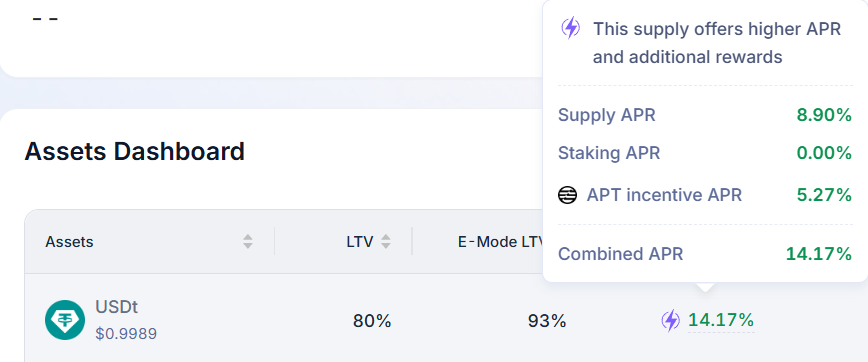
Task: Click the APT token icon in tooltip
Action: [567, 195]
